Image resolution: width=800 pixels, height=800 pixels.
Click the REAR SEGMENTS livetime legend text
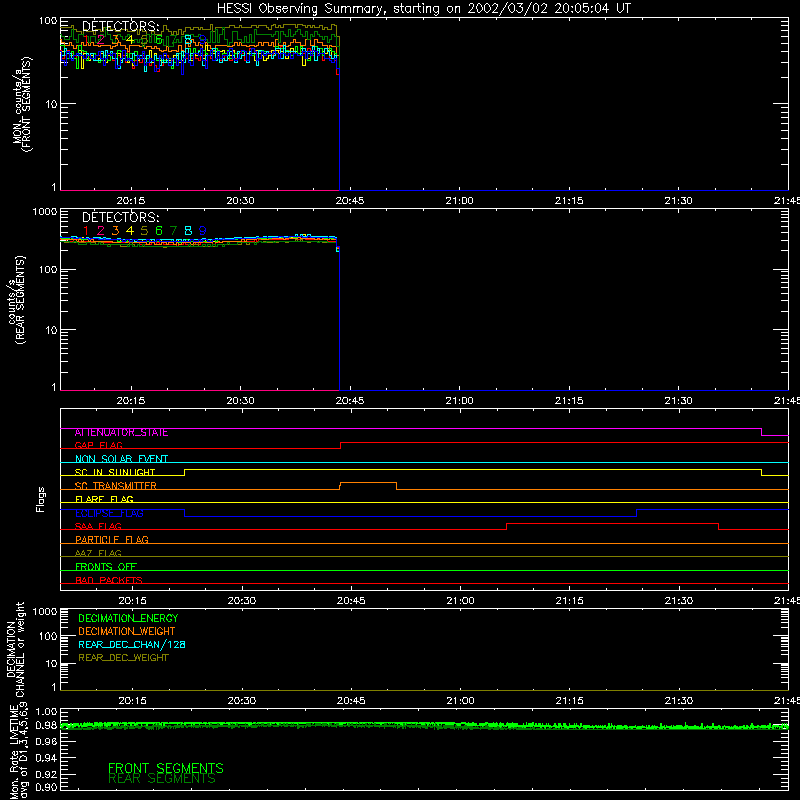pos(162,779)
